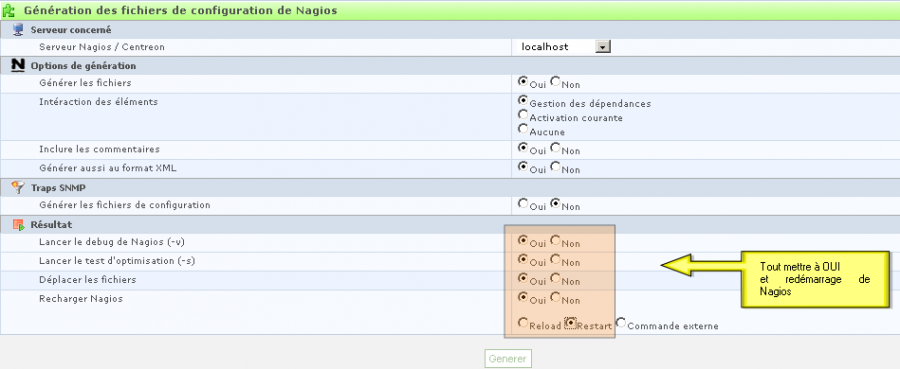The height and width of the screenshot is (369, 900).
Task: Click the Traps SNMP header text
Action: coord(58,188)
